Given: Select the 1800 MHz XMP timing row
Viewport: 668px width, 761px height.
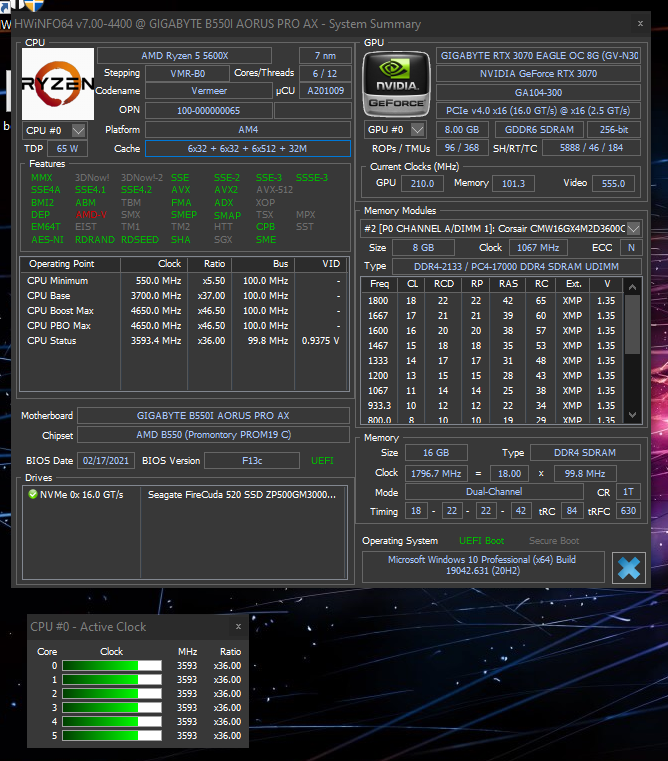Looking at the screenshot, I should pyautogui.click(x=490, y=300).
